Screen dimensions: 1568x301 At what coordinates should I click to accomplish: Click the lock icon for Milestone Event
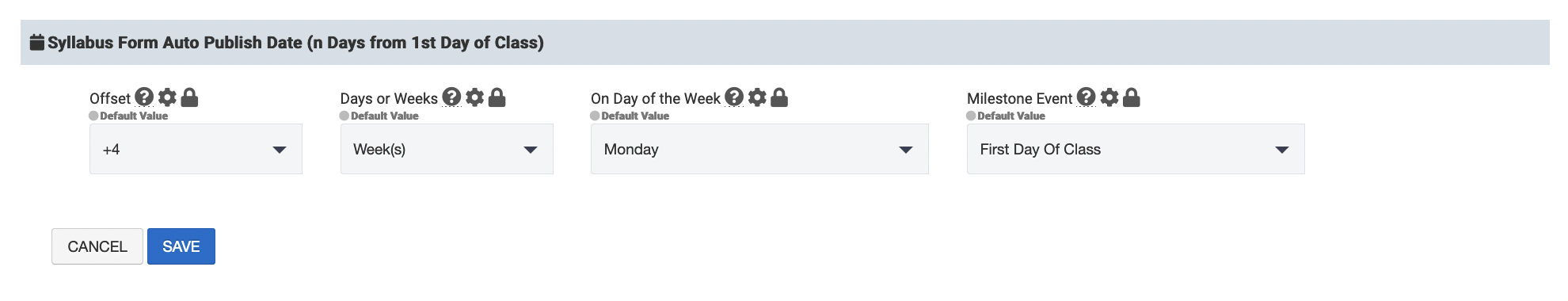[x=1132, y=97]
